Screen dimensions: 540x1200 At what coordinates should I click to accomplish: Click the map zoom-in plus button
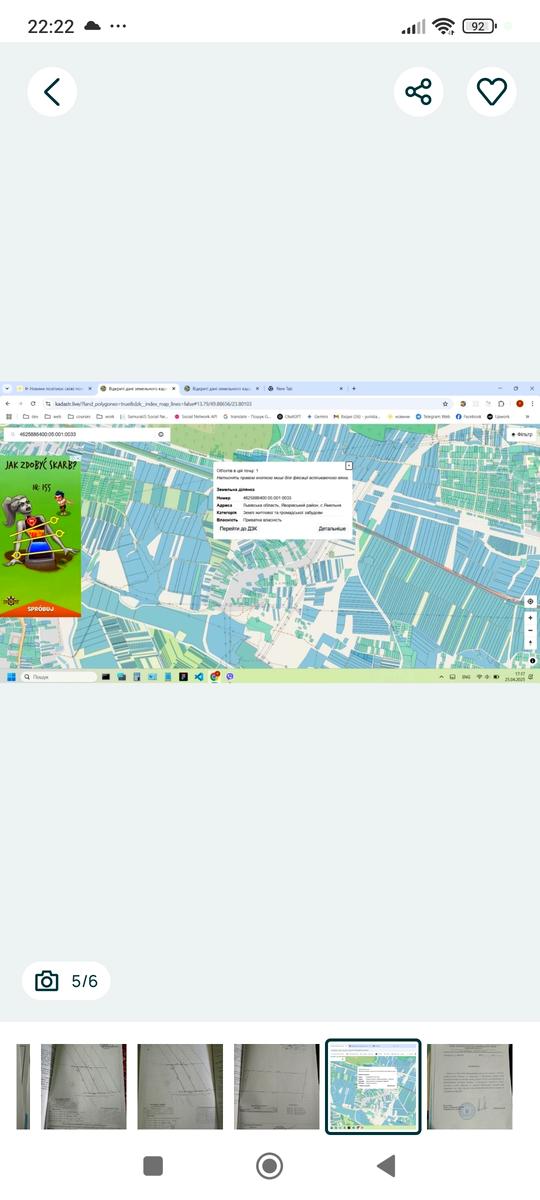(530, 618)
